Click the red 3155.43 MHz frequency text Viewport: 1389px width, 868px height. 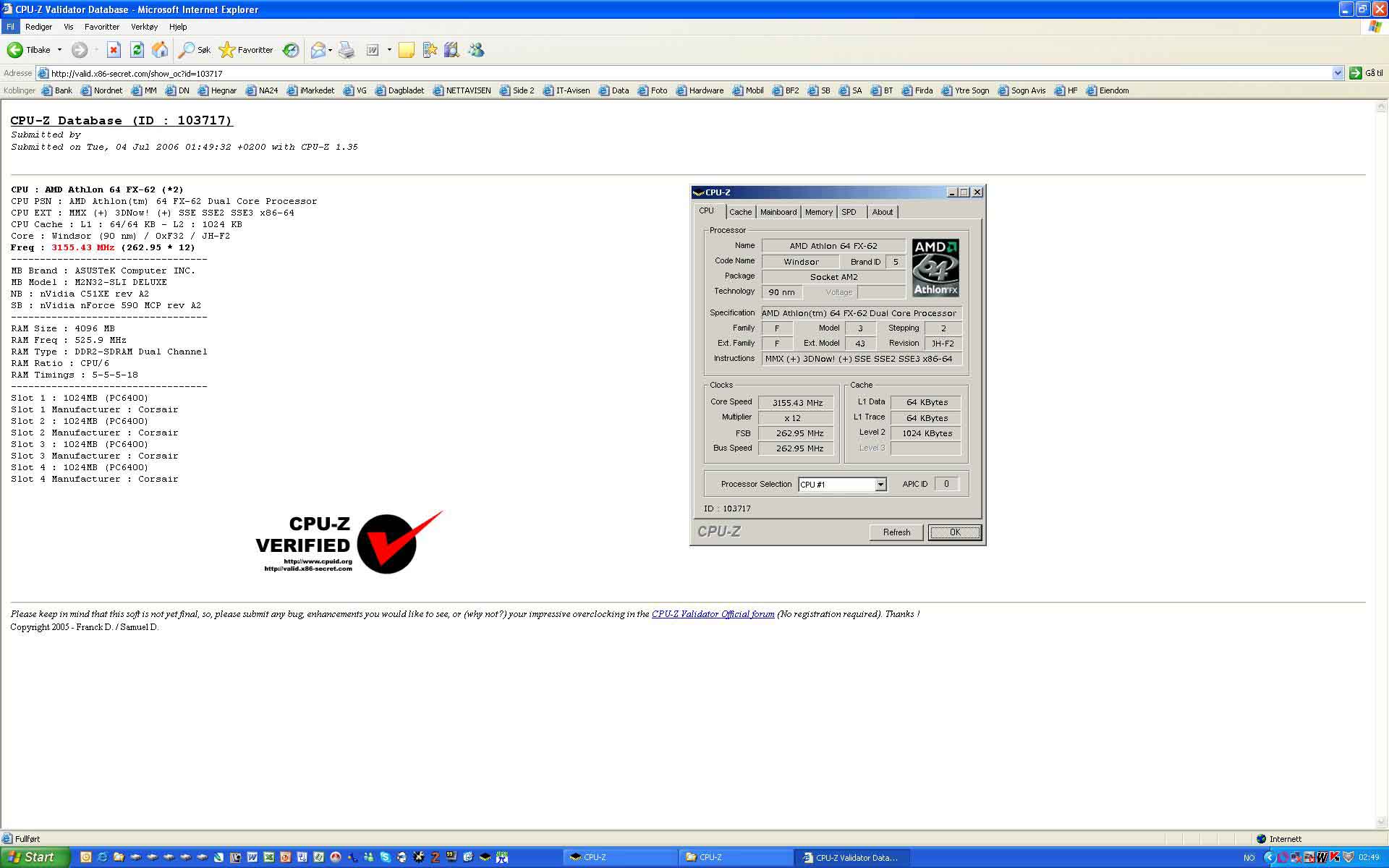(83, 247)
